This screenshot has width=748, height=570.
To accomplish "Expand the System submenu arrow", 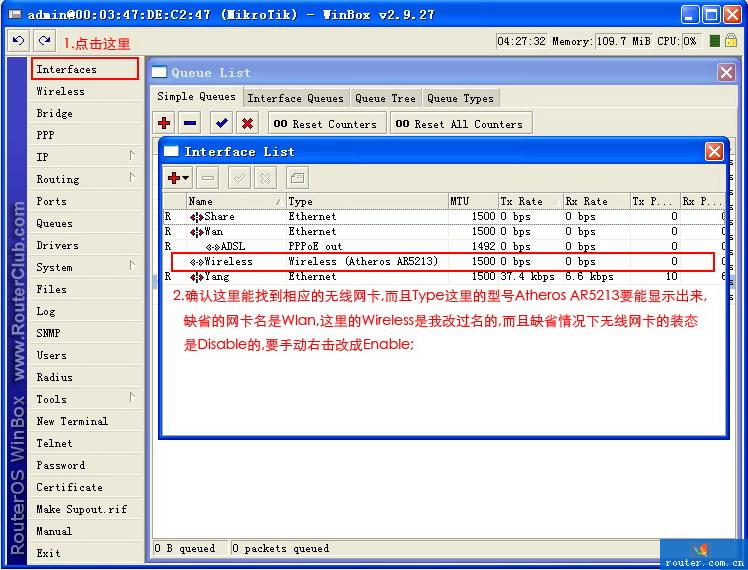I will 132,265.
